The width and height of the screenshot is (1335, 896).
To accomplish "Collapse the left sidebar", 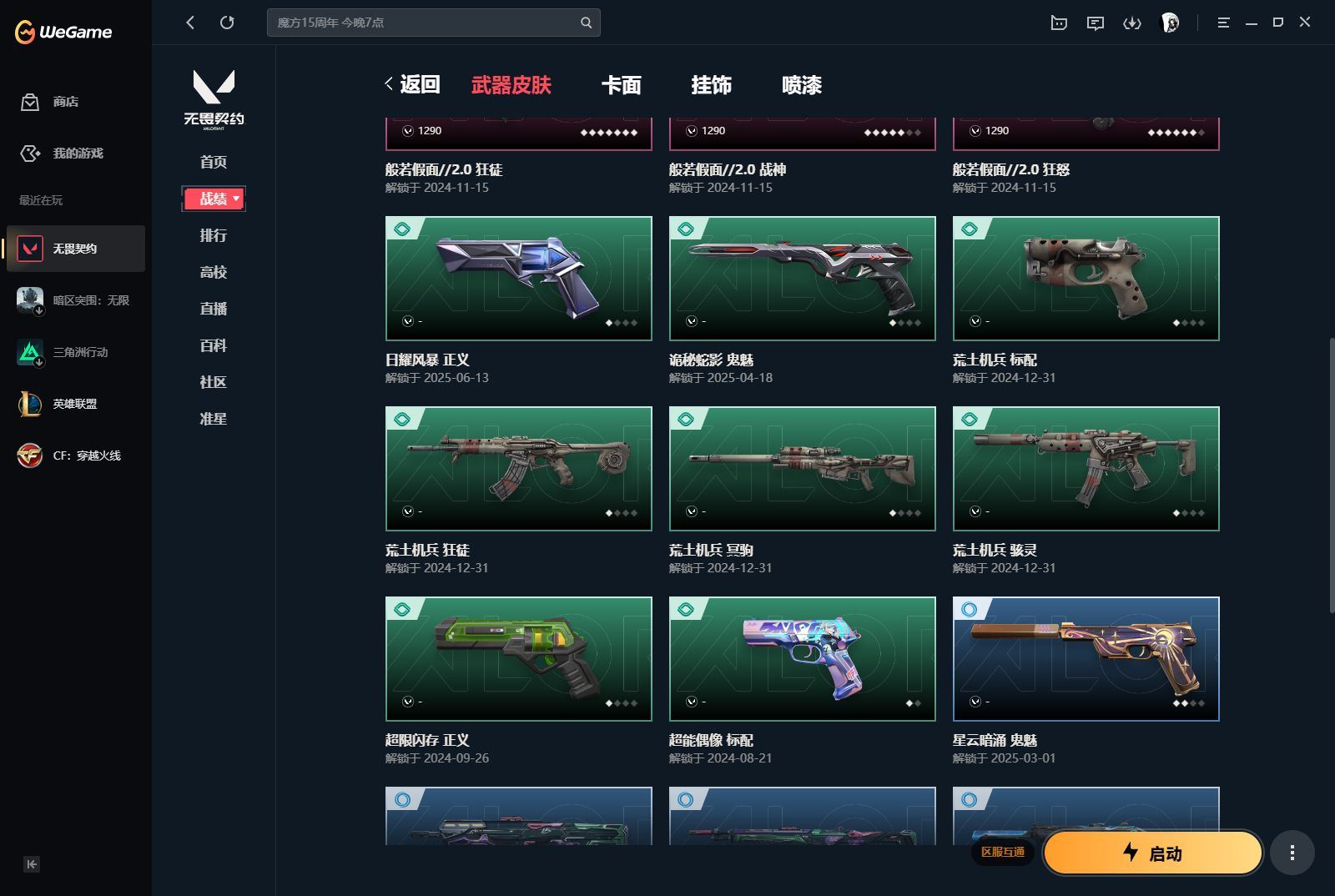I will point(32,865).
